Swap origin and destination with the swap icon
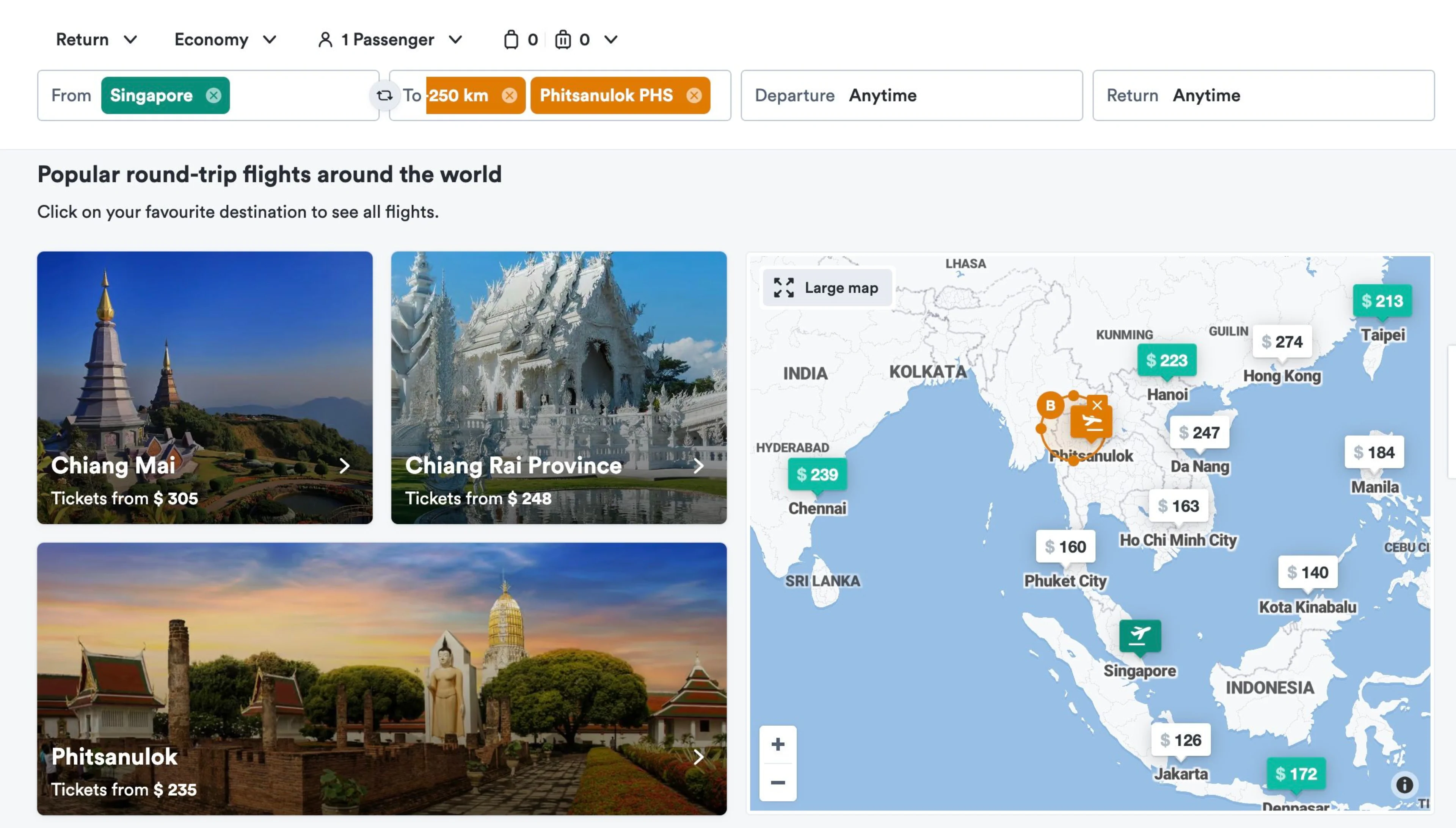 coord(384,96)
